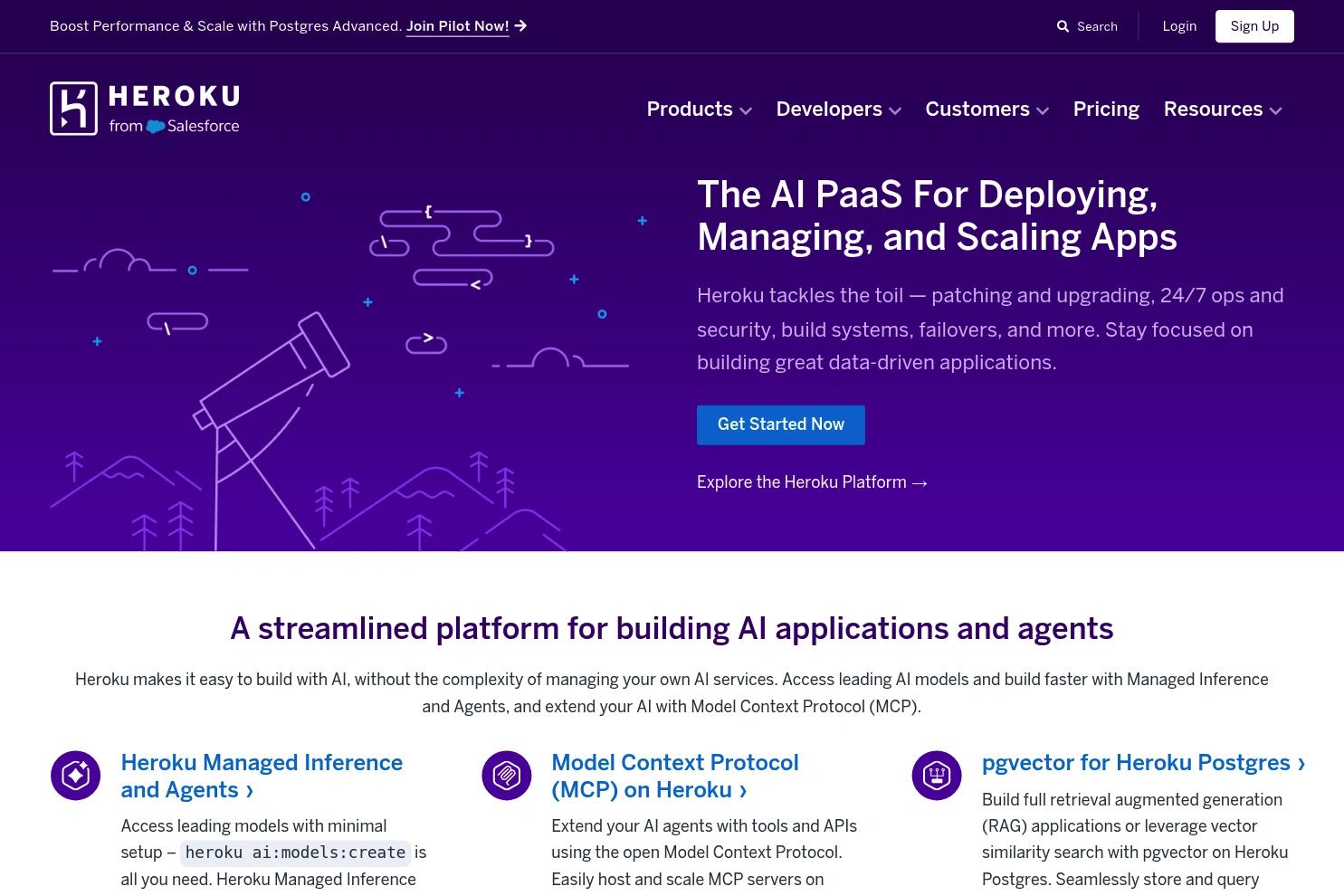This screenshot has height=896, width=1344.
Task: Click the Heroku logo icon
Action: point(73,109)
